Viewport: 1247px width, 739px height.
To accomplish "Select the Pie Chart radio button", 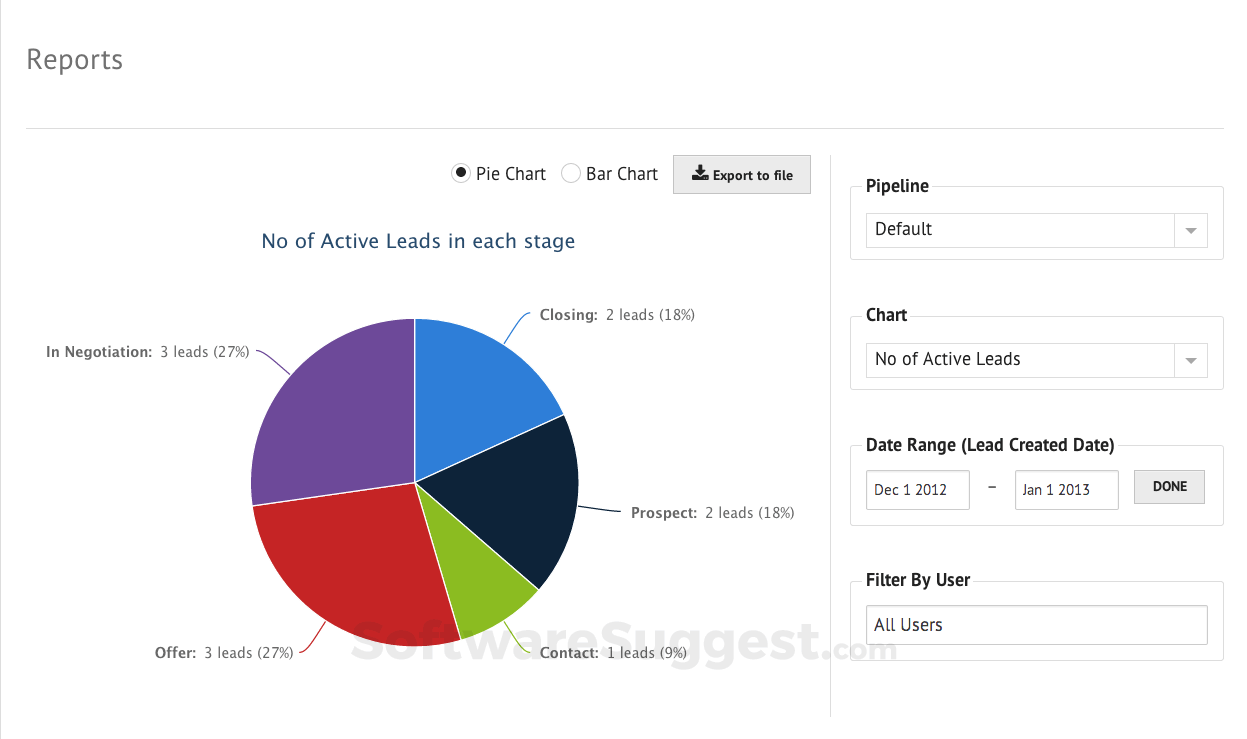I will coord(461,172).
